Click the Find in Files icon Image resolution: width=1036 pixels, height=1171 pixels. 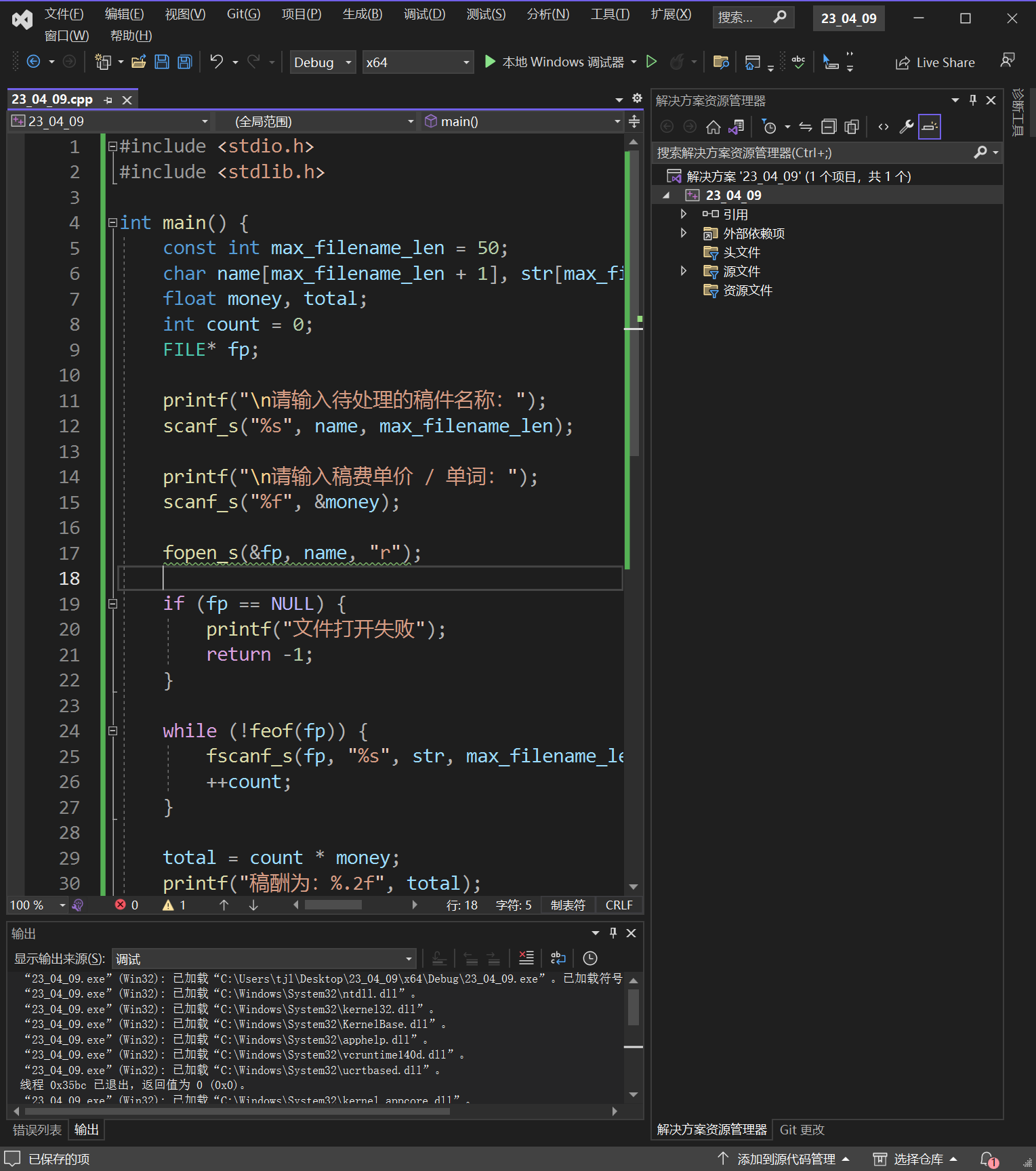click(x=721, y=62)
